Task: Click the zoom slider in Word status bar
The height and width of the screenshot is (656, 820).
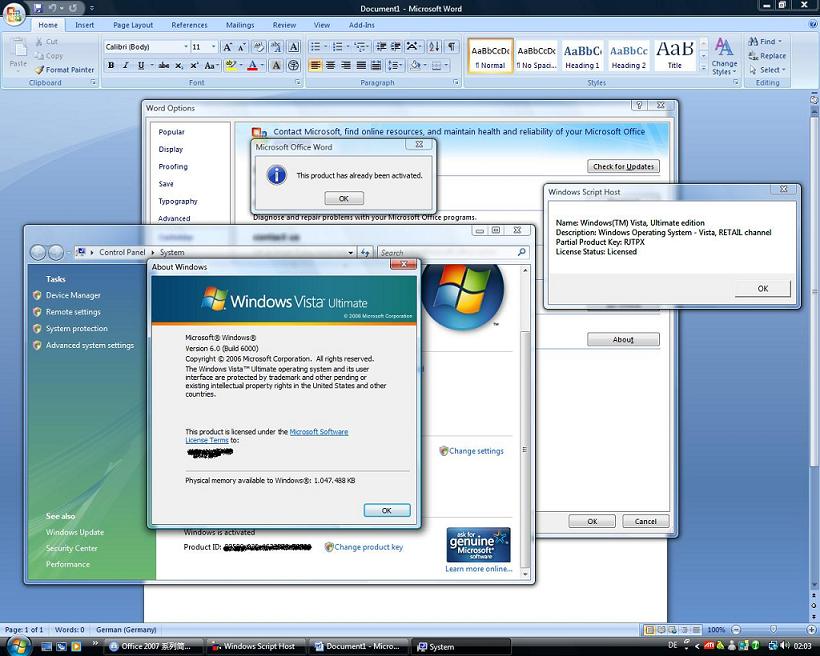Action: 773,629
